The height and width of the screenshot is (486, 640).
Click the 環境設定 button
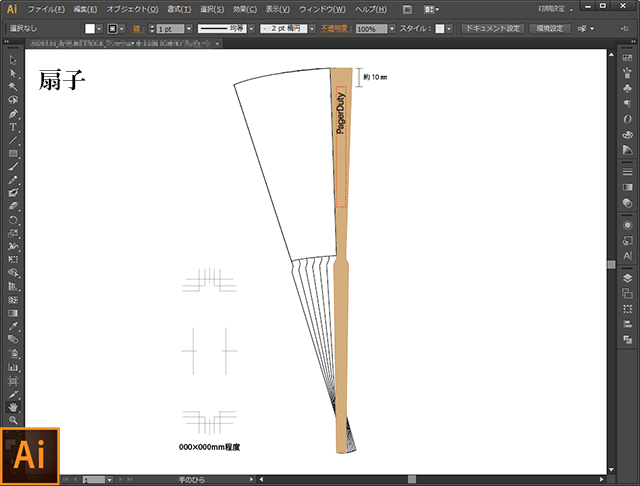pos(550,29)
